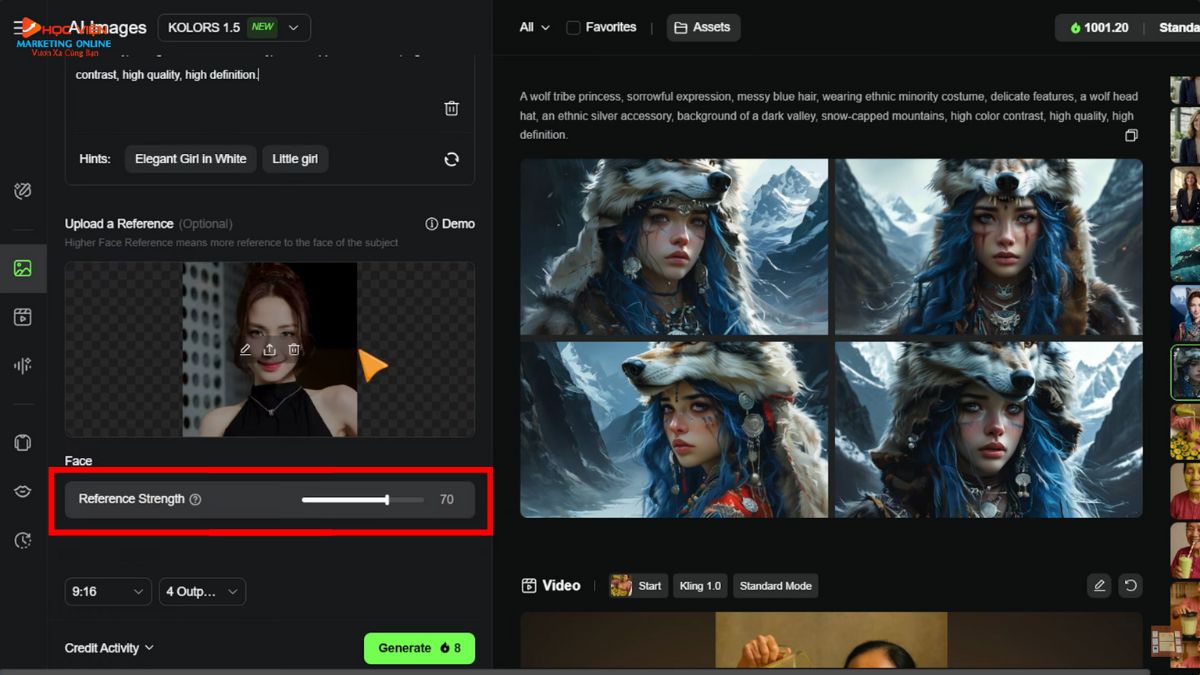This screenshot has height=675, width=1200.
Task: Open the lip sync sidebar icon
Action: (x=23, y=491)
